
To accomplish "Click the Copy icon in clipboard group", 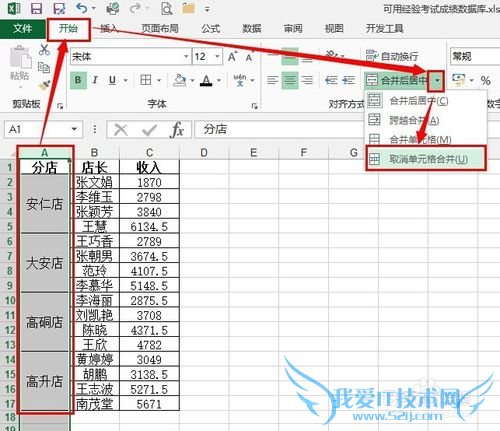I will pos(44,68).
